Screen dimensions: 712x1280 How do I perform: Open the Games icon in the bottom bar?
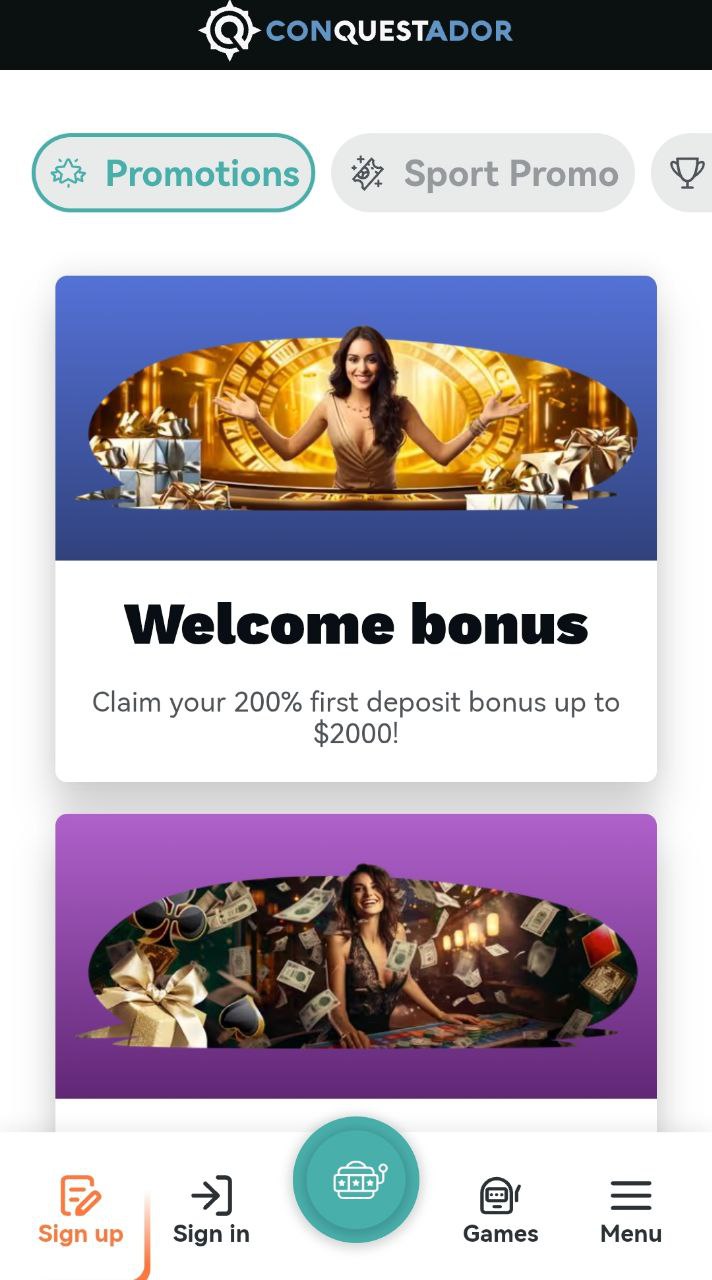500,1195
